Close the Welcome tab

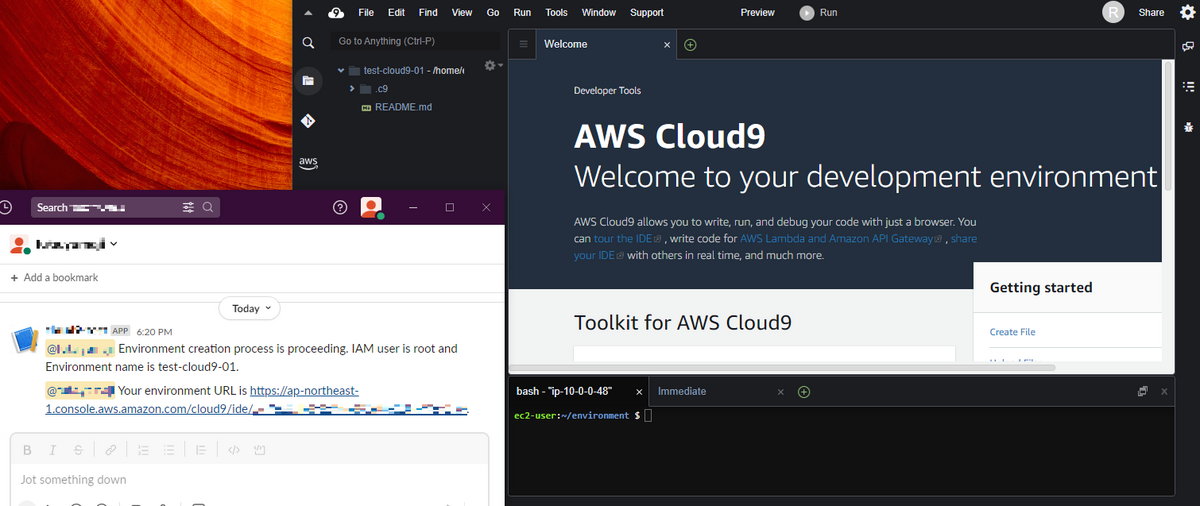[668, 45]
